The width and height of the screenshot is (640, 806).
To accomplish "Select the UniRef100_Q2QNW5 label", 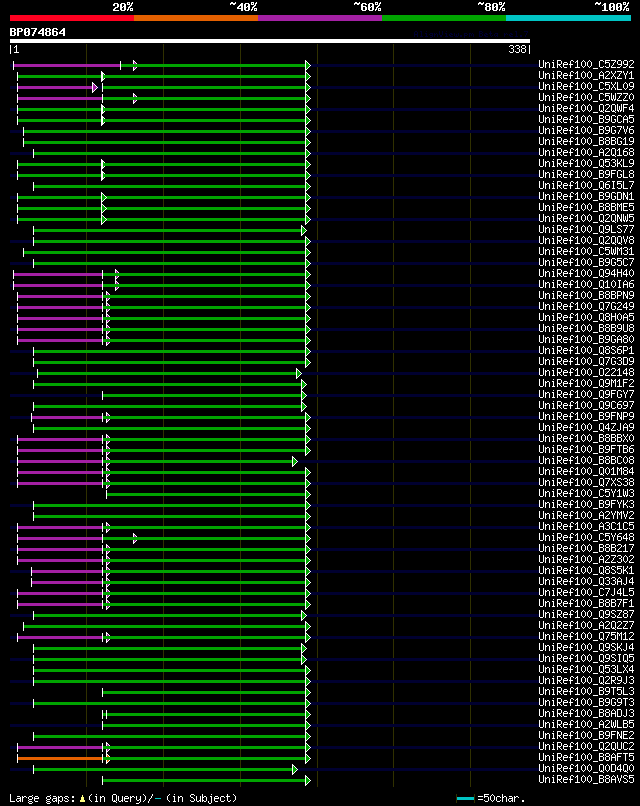I will click(586, 218).
